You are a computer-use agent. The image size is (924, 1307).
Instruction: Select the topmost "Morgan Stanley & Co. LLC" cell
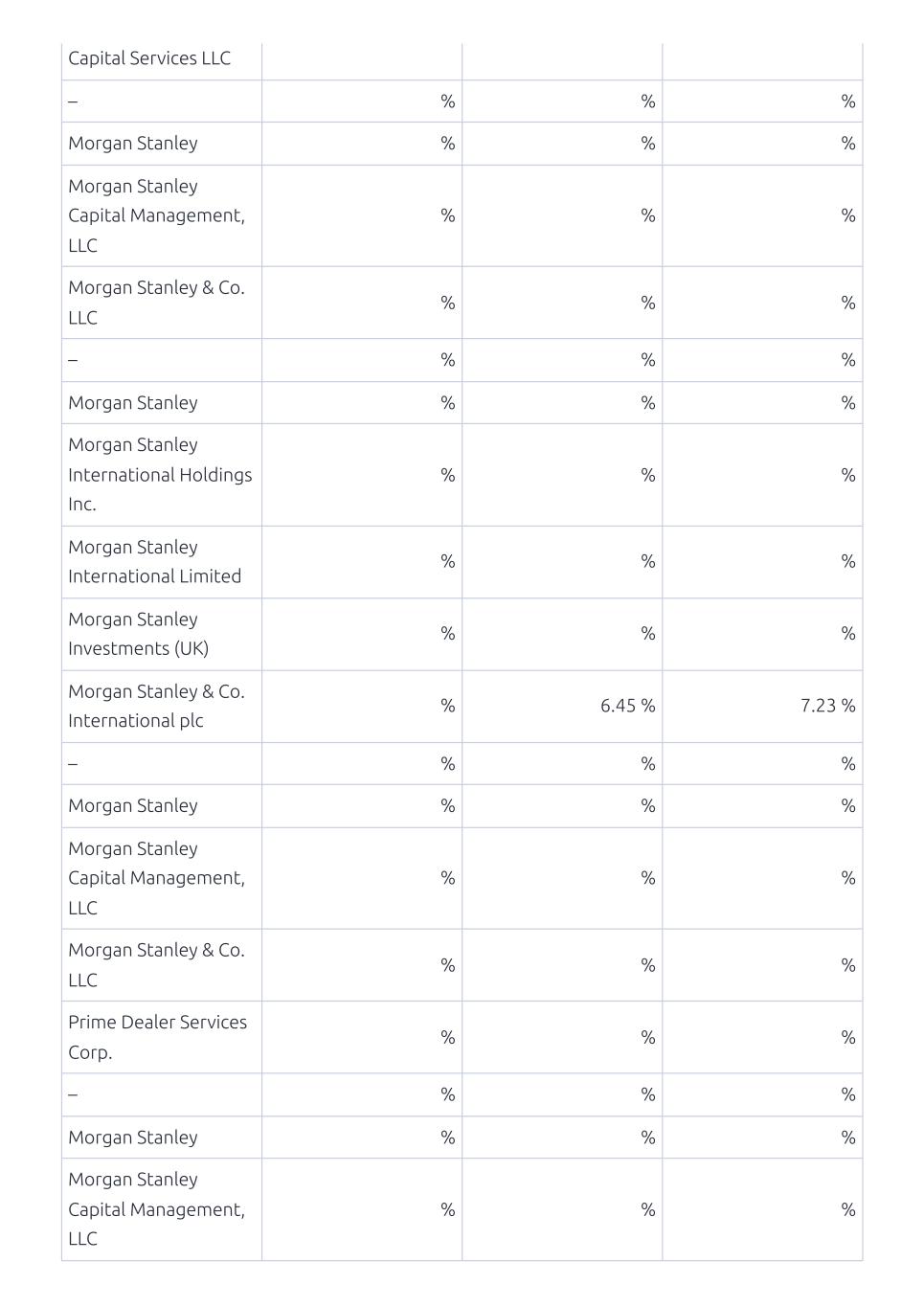161,303
